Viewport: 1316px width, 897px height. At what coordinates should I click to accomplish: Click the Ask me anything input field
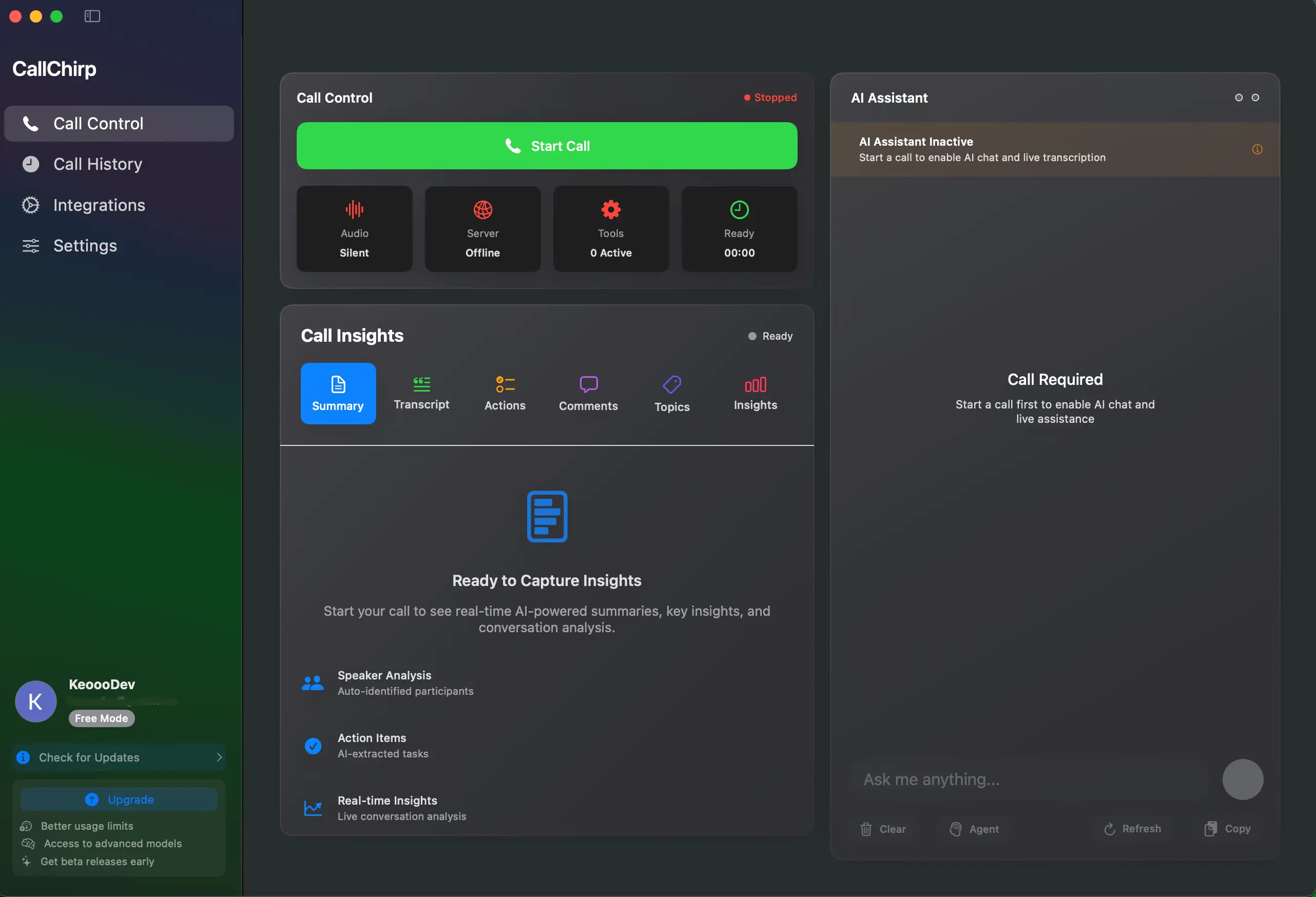(x=1019, y=779)
